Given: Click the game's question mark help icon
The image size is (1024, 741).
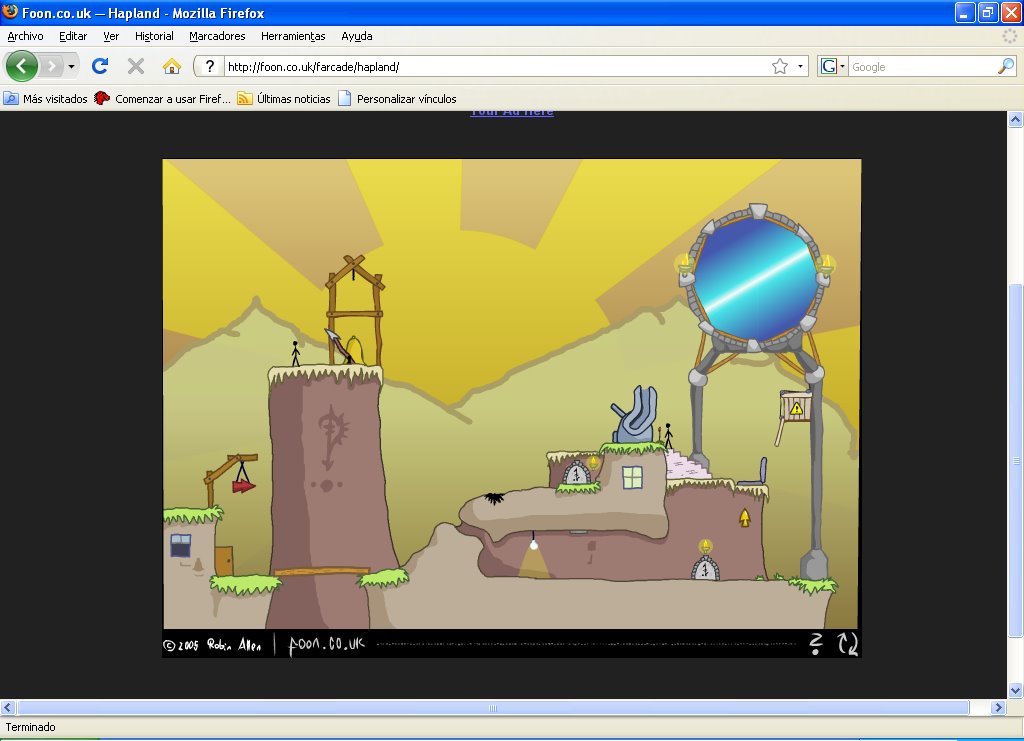Looking at the screenshot, I should tap(816, 644).
